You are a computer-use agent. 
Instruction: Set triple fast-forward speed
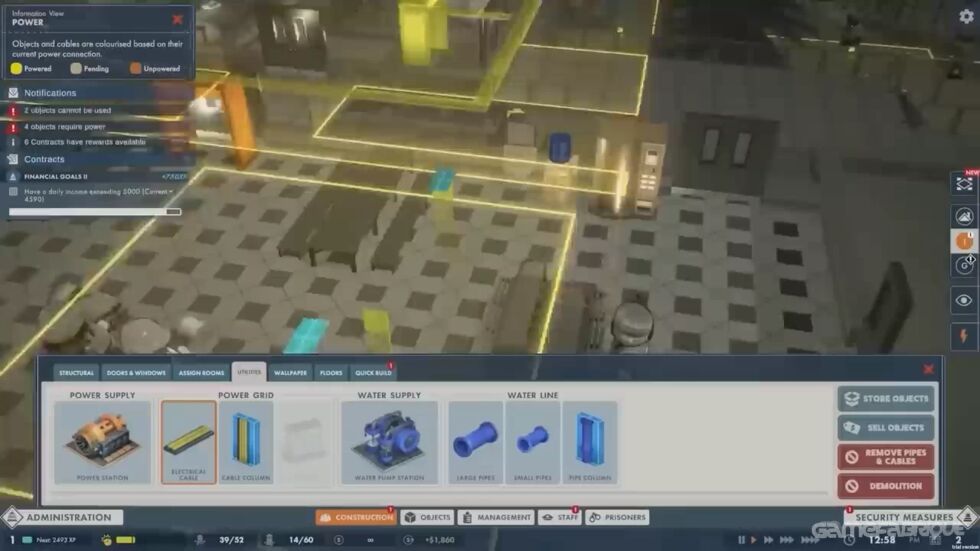click(787, 540)
